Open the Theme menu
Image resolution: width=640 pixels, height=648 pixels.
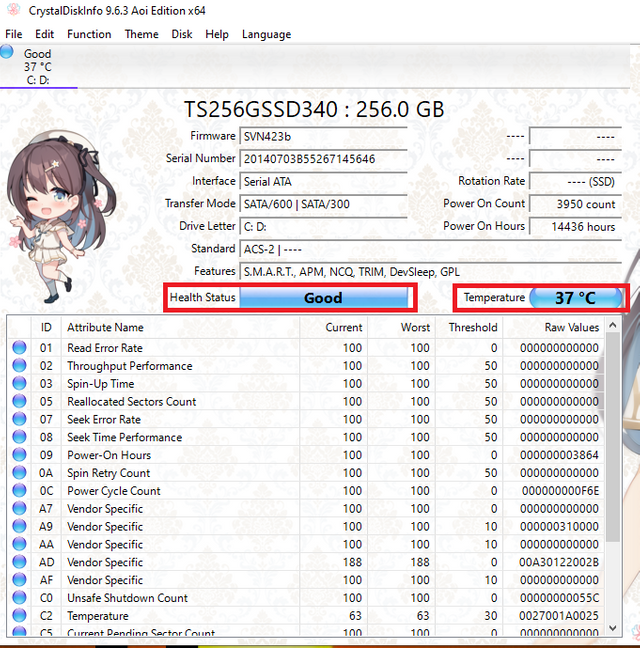point(141,34)
